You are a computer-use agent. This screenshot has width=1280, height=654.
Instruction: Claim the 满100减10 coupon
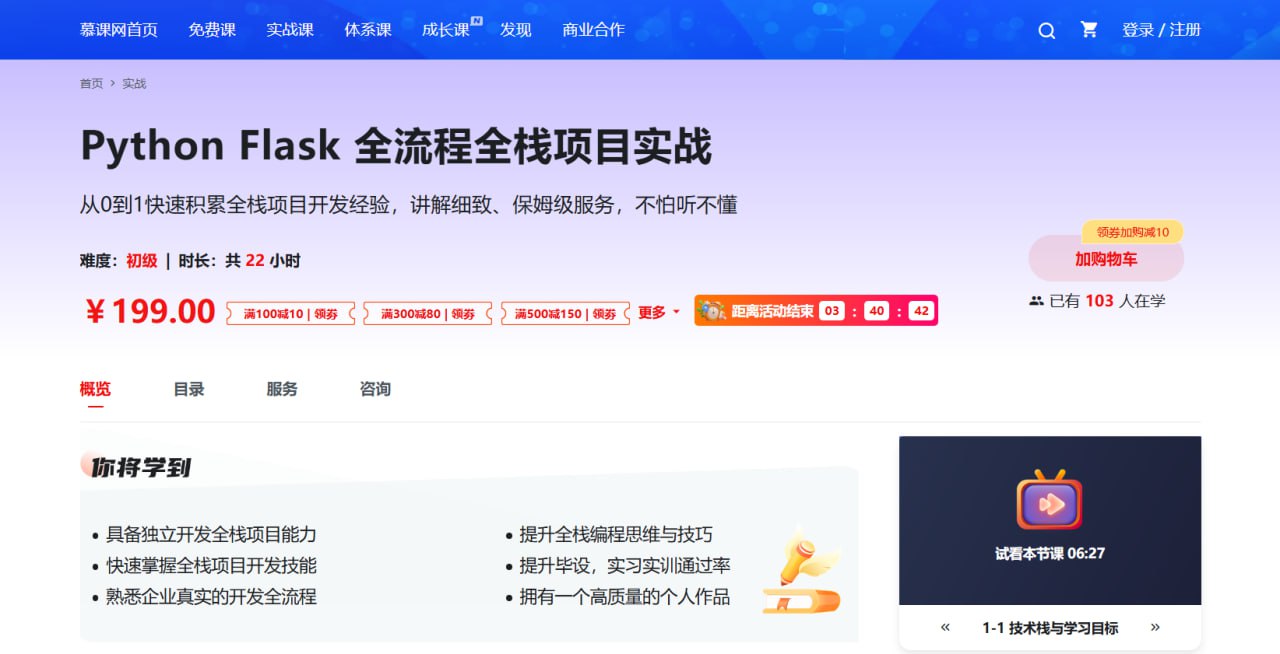tap(291, 311)
